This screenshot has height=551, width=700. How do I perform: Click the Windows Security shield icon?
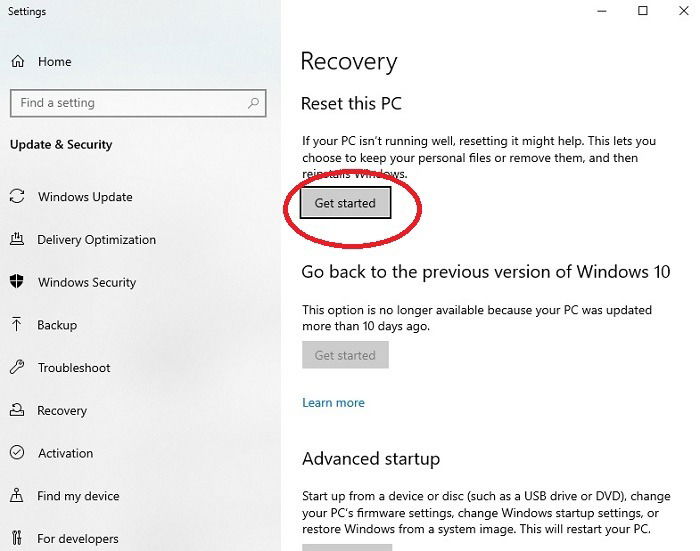coord(17,282)
